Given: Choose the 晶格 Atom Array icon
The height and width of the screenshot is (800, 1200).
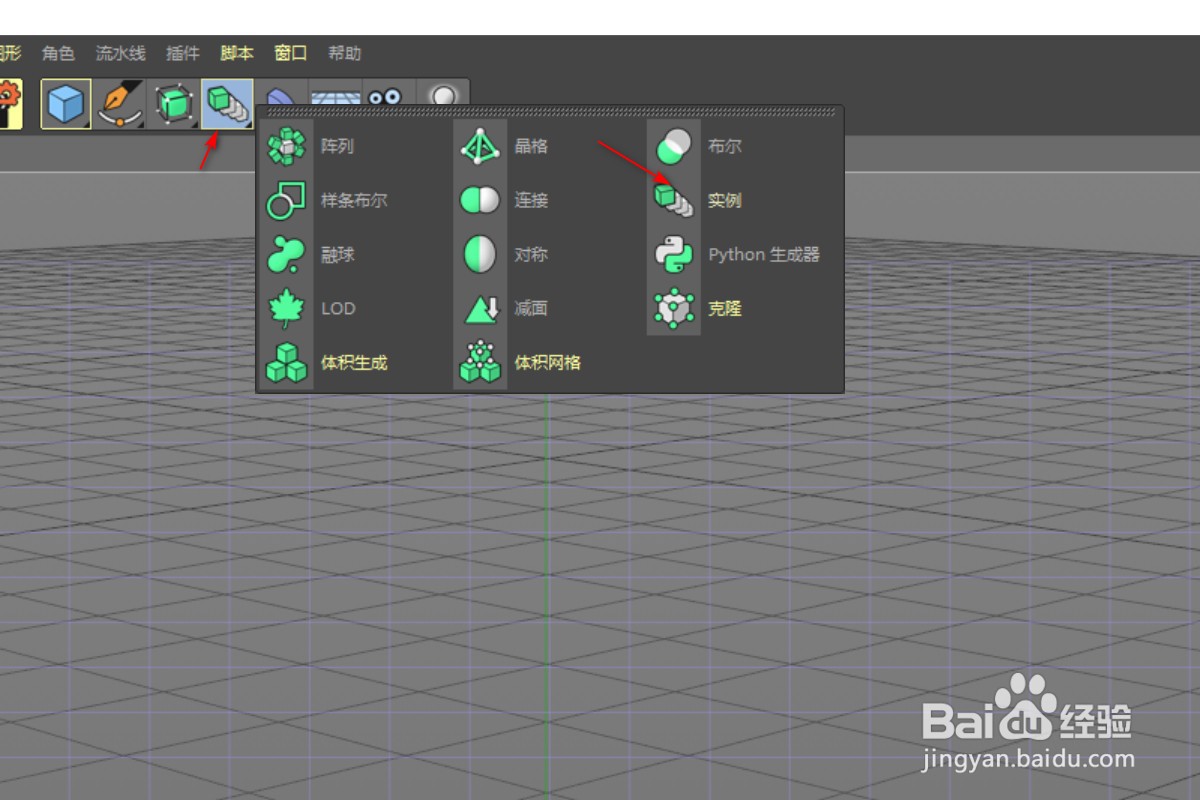Looking at the screenshot, I should (x=481, y=147).
